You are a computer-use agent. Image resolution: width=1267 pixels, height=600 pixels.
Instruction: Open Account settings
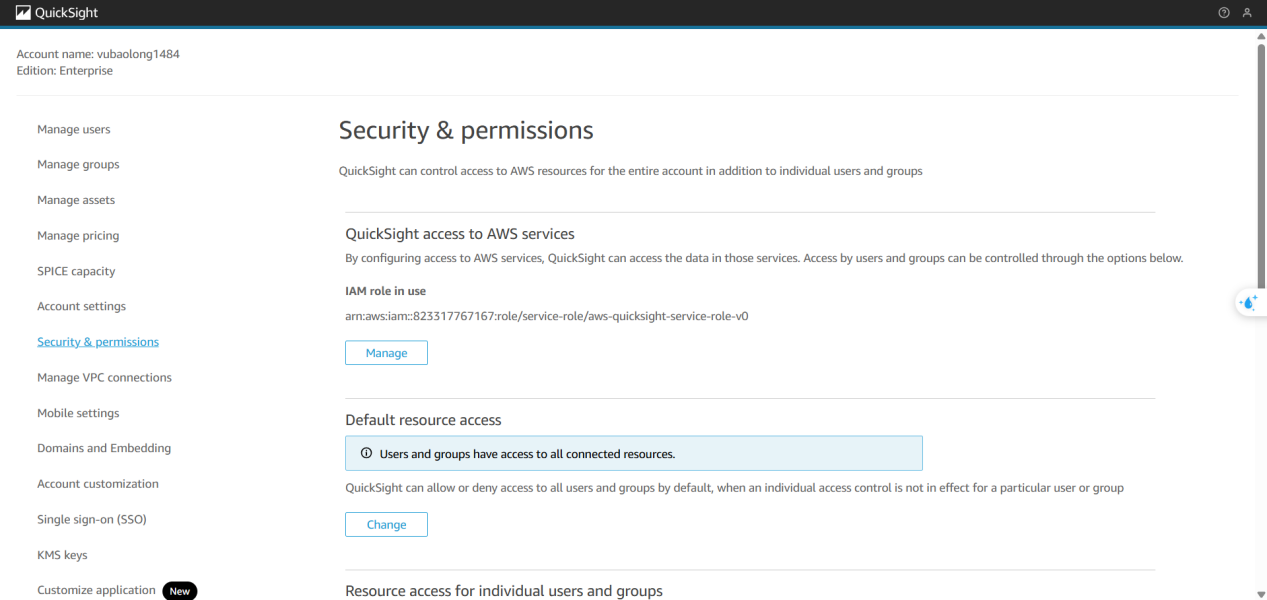[x=81, y=306]
